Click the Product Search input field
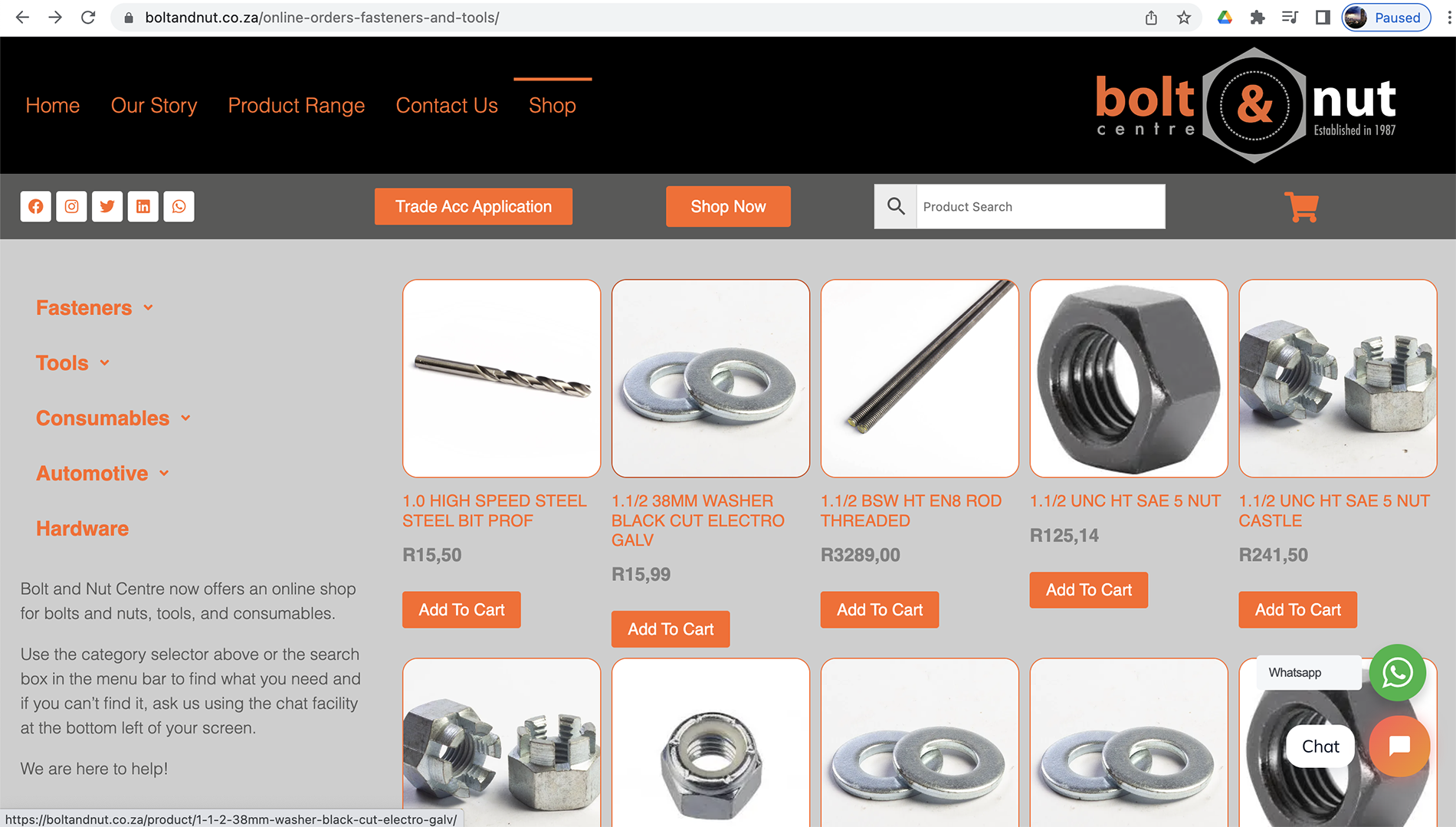 (x=1040, y=206)
